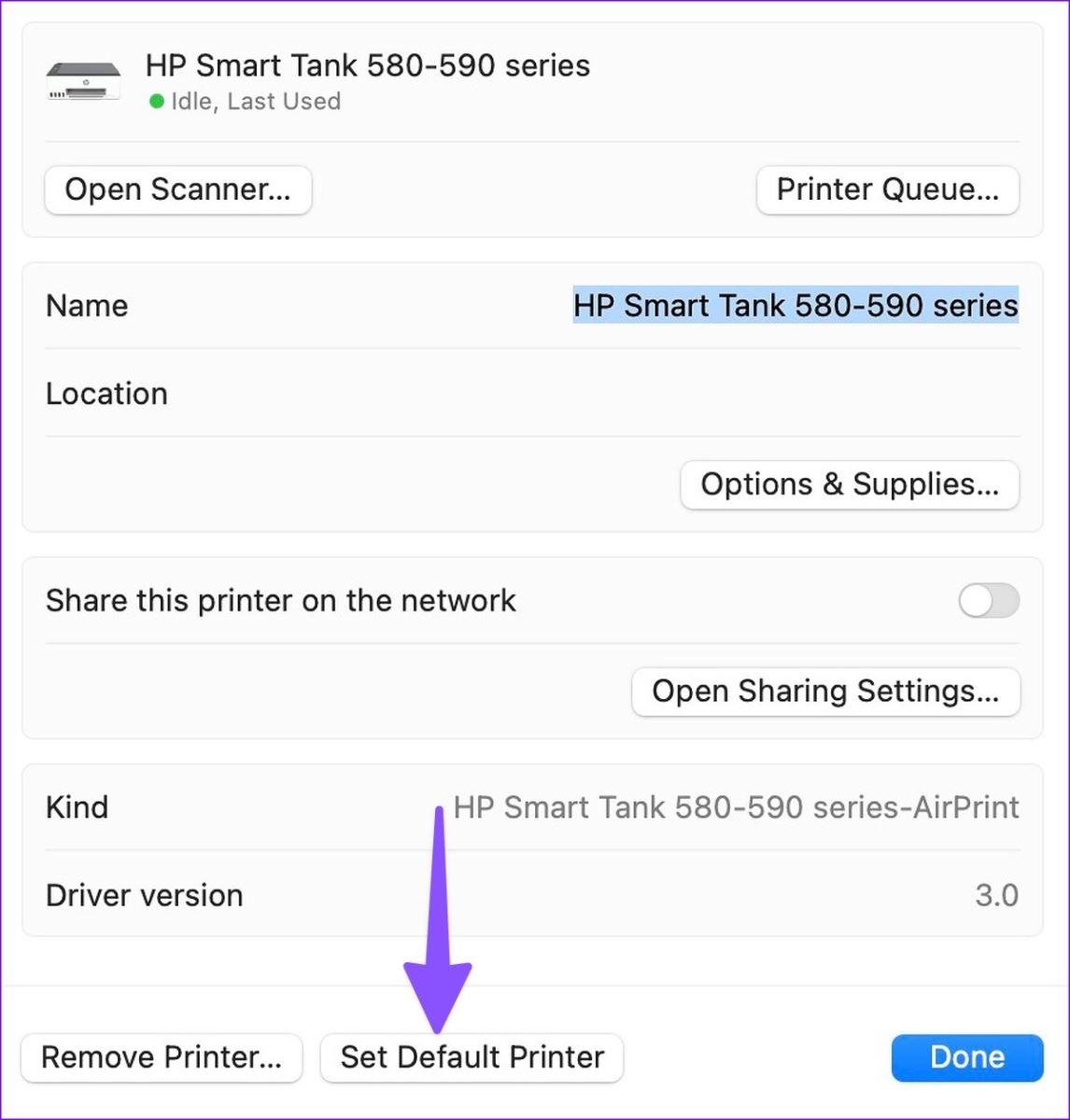Click the Driver version label
This screenshot has width=1070, height=1120.
click(x=144, y=896)
